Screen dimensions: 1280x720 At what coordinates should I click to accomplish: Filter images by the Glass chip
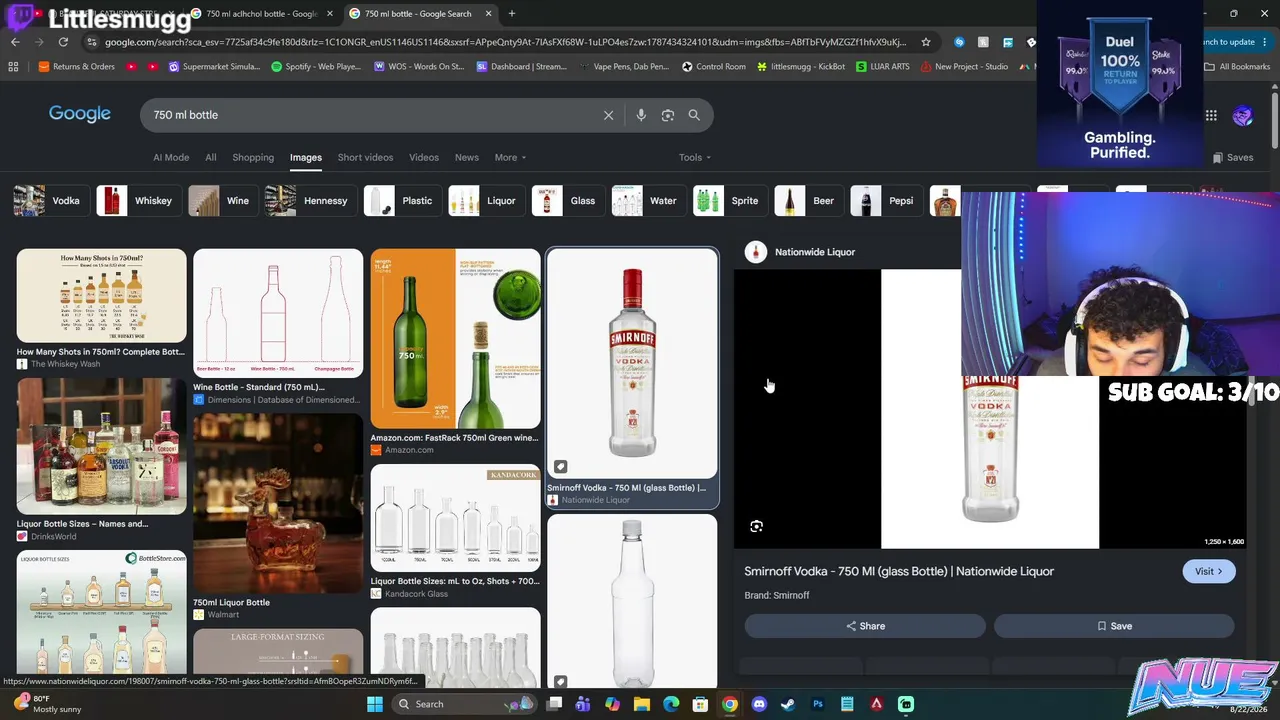569,201
